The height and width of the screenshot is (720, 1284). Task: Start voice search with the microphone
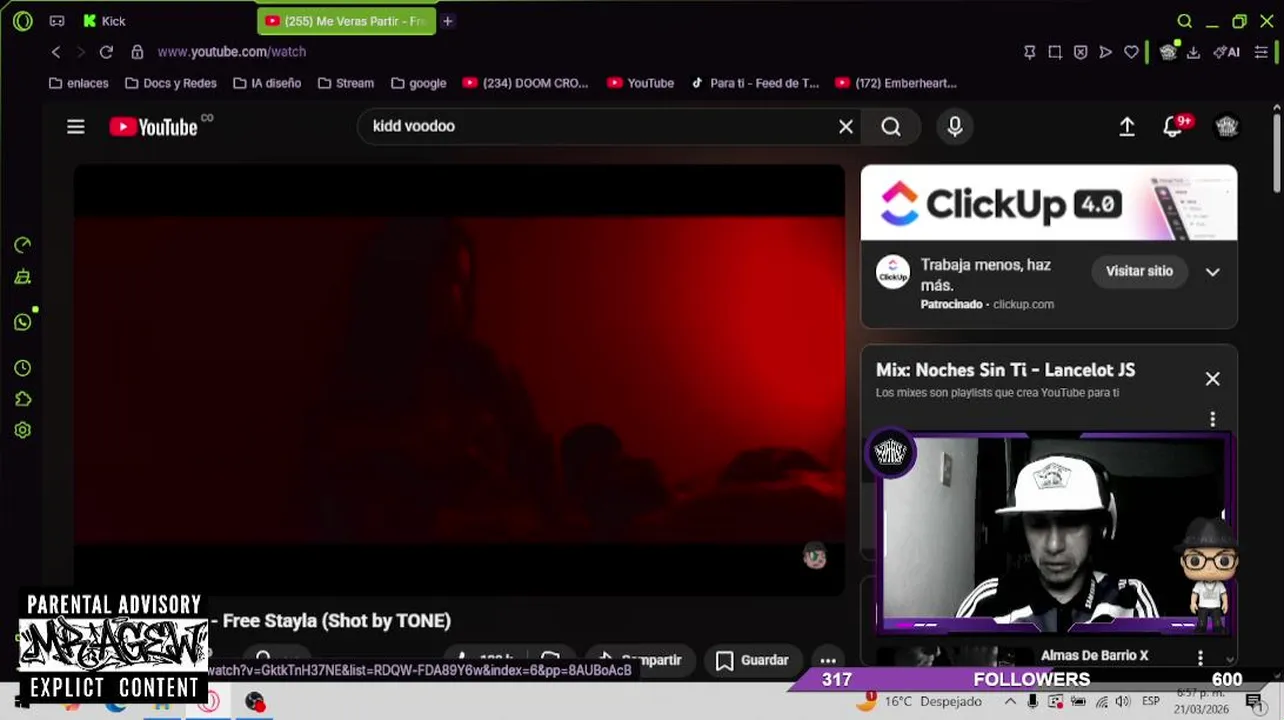pos(955,126)
